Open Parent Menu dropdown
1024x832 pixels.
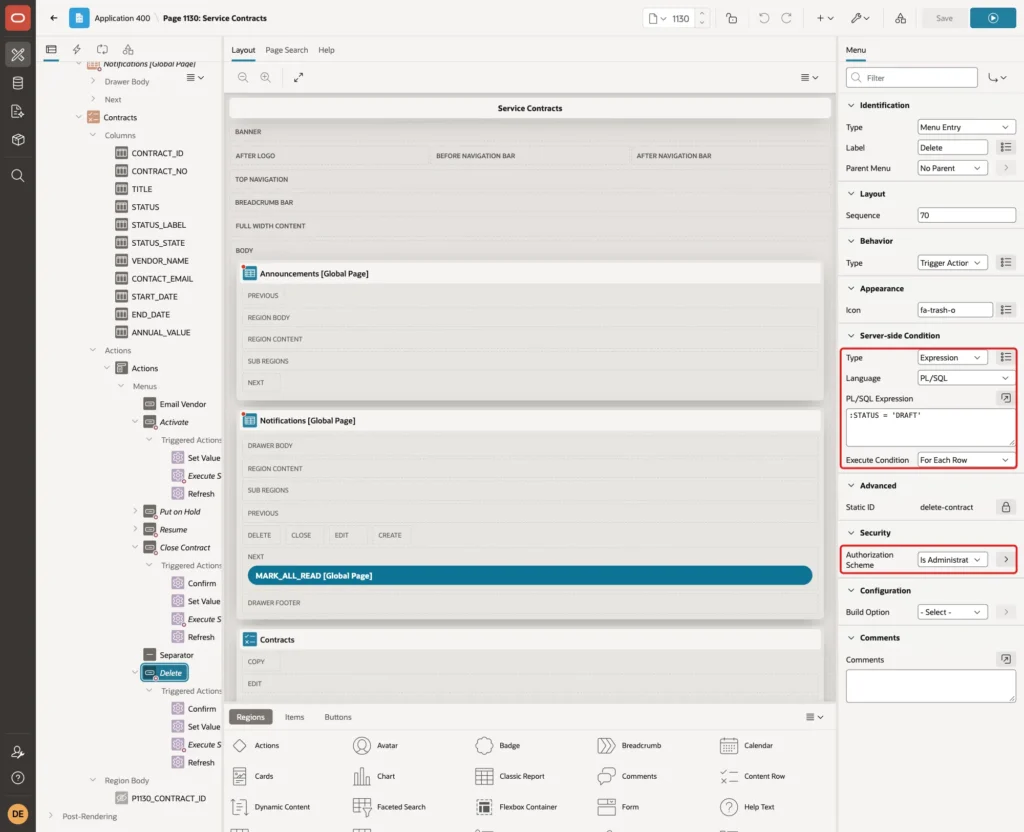[x=952, y=168]
